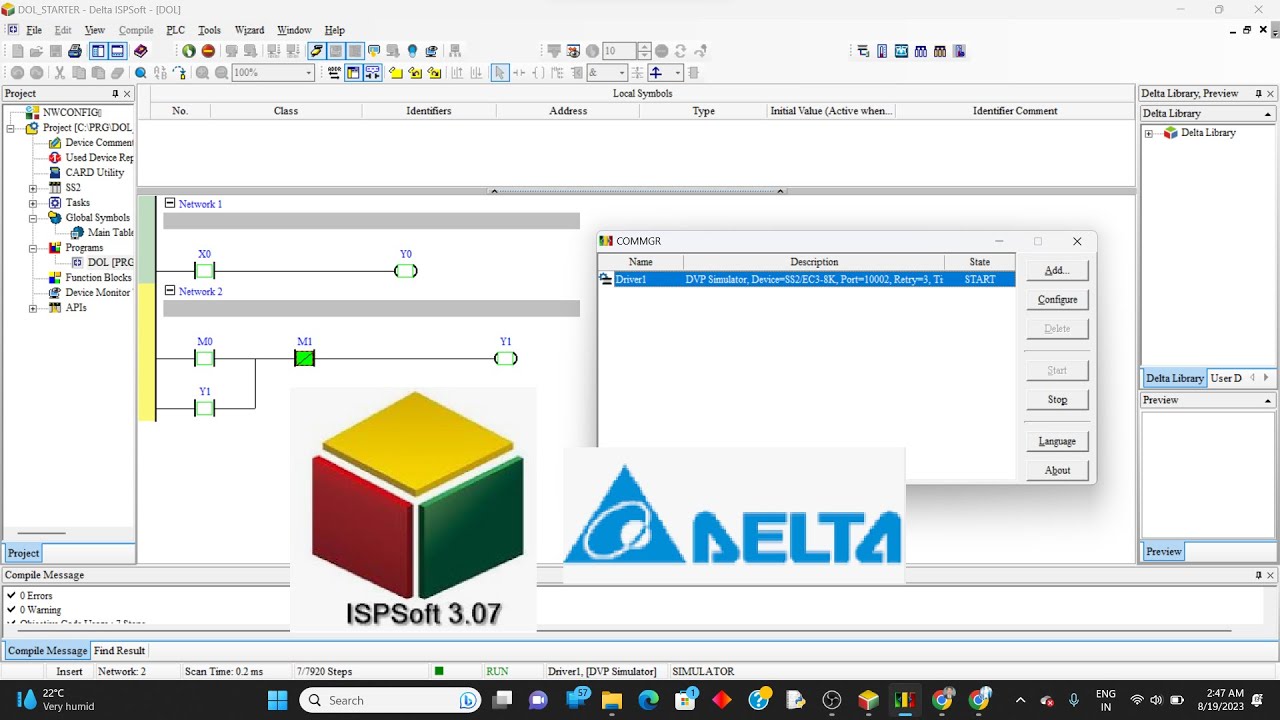Click the Identifiers column header
1280x720 pixels.
[429, 111]
